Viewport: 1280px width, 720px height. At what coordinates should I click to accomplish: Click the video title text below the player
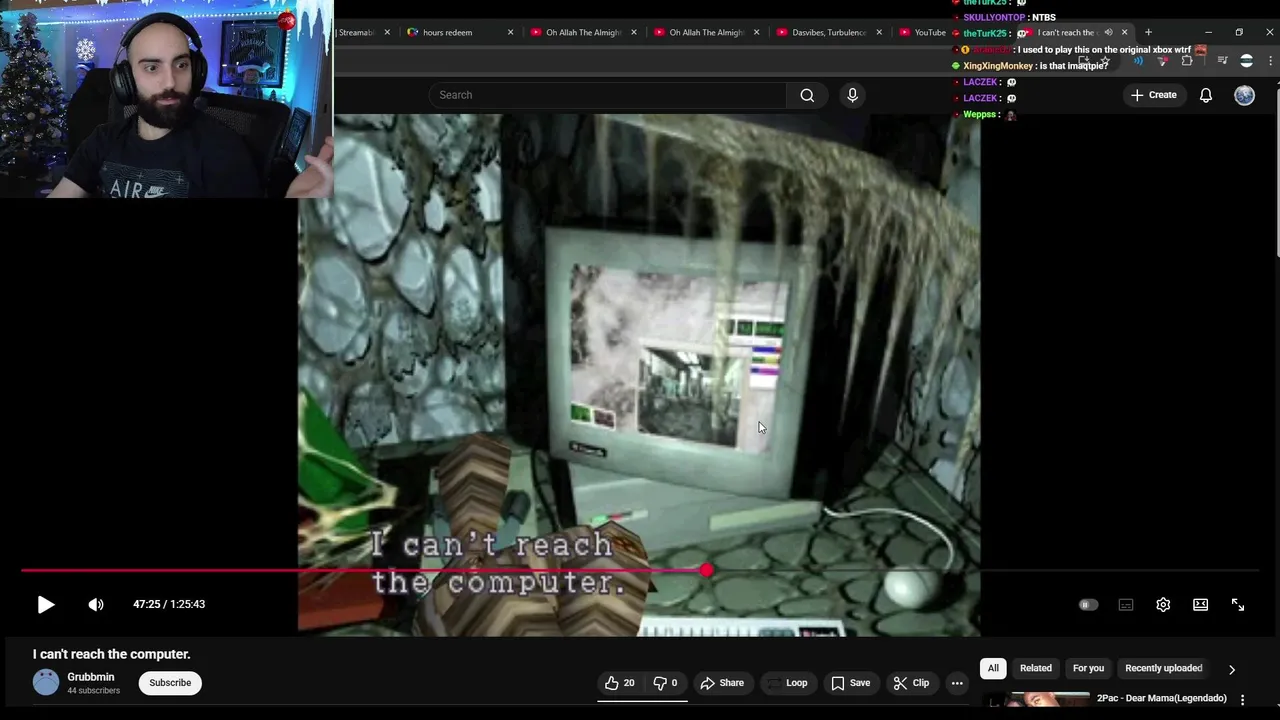point(112,654)
